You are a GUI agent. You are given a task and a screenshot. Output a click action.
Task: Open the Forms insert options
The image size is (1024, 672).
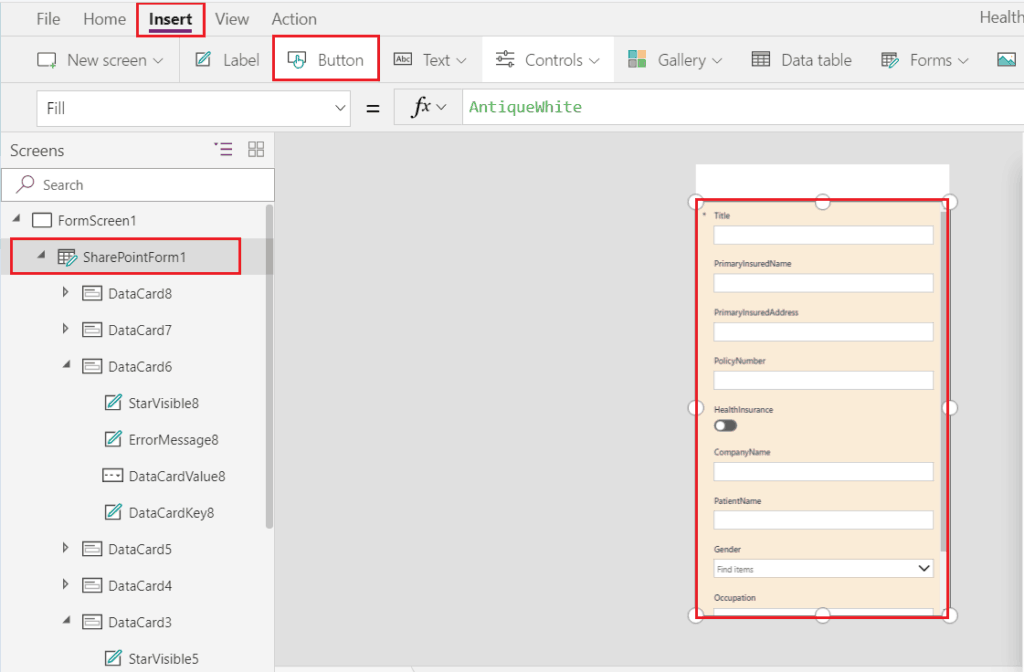(923, 59)
